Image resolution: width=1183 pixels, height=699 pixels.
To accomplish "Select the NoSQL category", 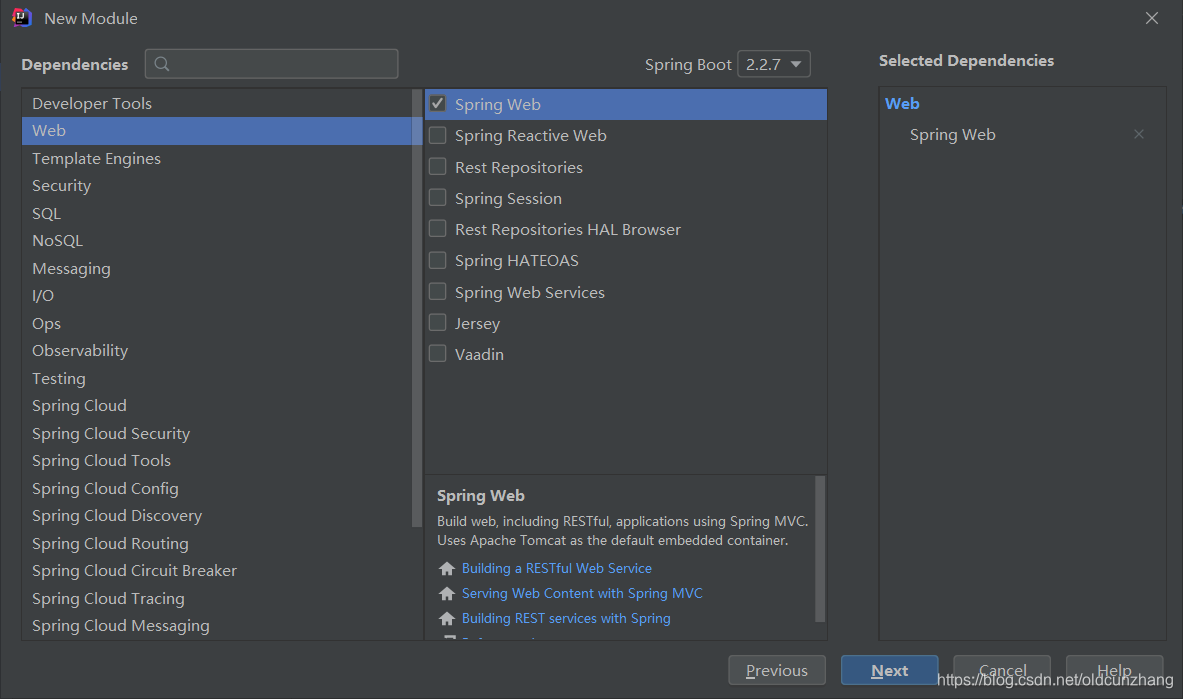I will tap(217, 241).
